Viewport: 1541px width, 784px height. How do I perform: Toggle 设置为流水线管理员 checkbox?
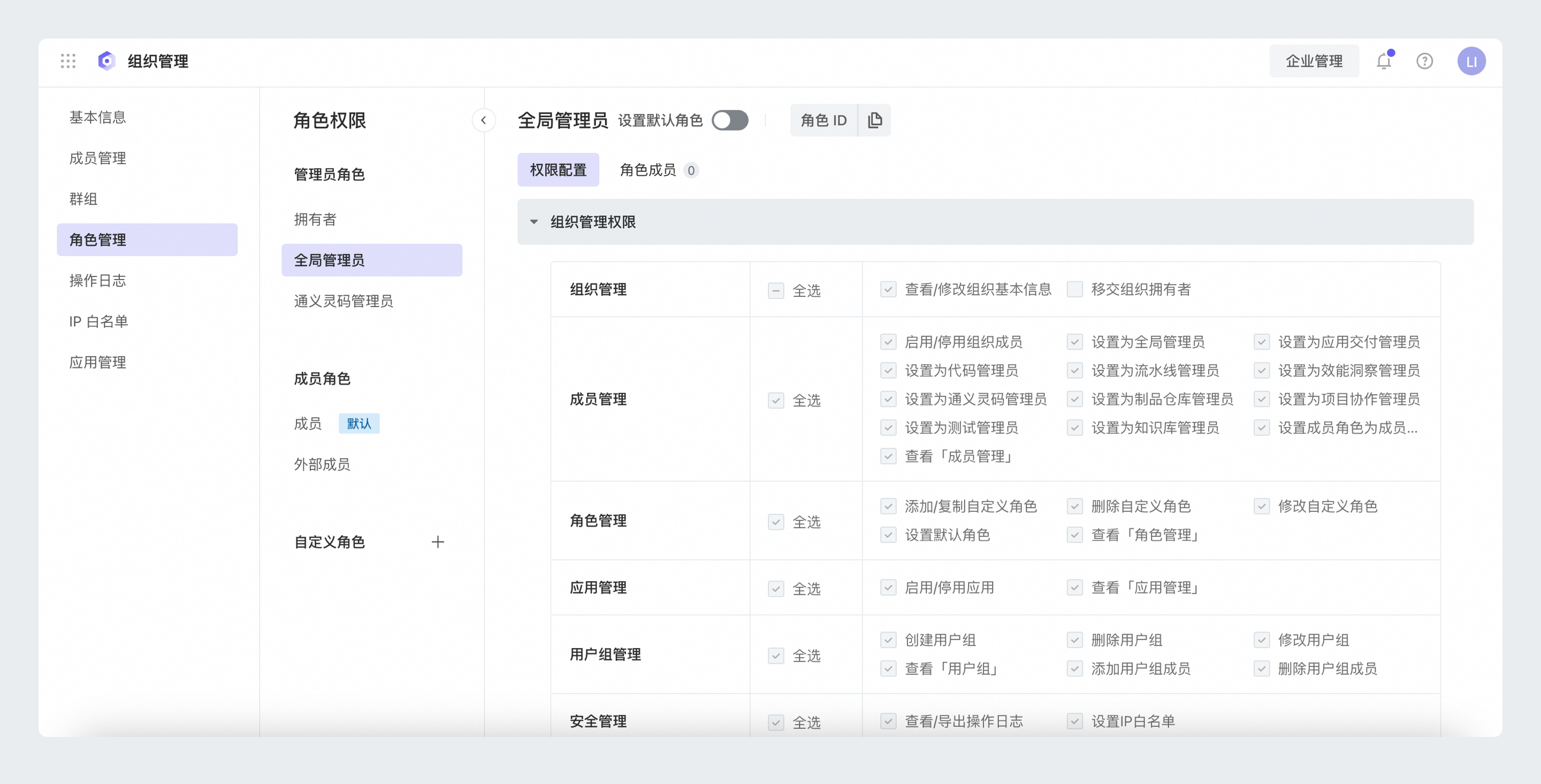coord(1074,371)
